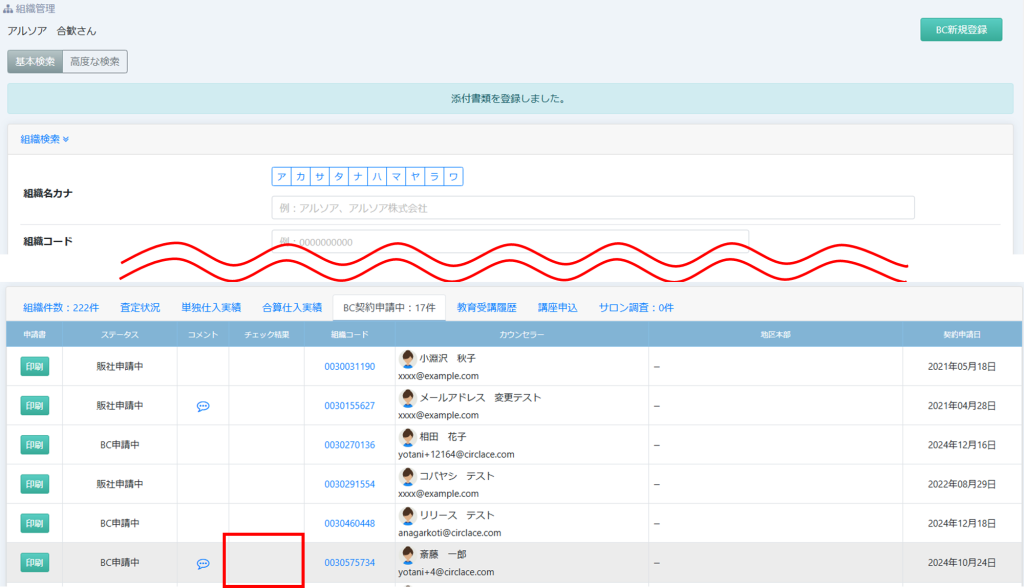Viewport: 1024px width, 588px height.
Task: Click the 組織名カナ input field
Action: [x=592, y=208]
